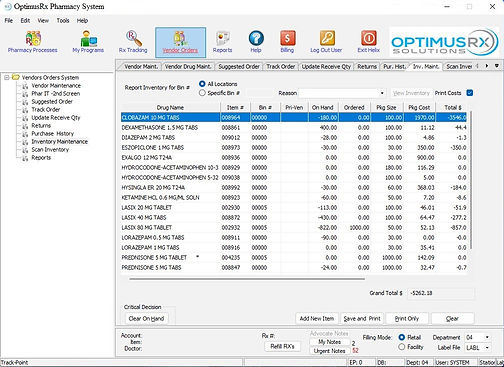
Task: Sort by On Hand column header
Action: 323,108
